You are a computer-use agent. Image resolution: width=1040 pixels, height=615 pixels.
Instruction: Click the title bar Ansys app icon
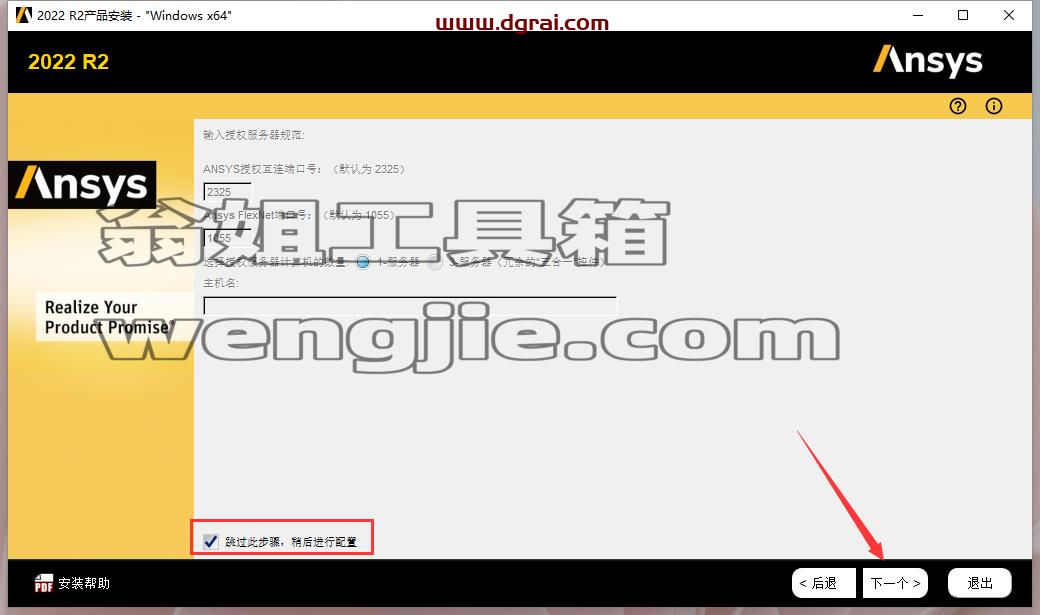point(24,15)
